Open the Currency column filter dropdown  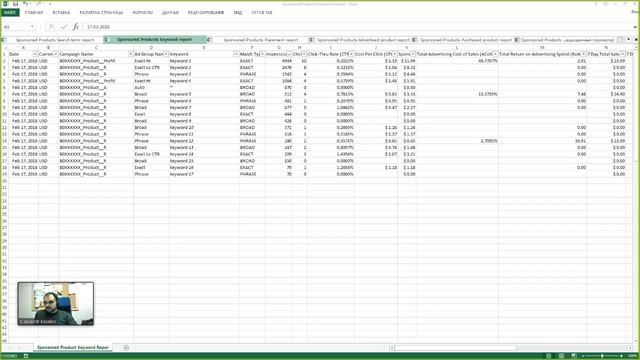(x=56, y=54)
